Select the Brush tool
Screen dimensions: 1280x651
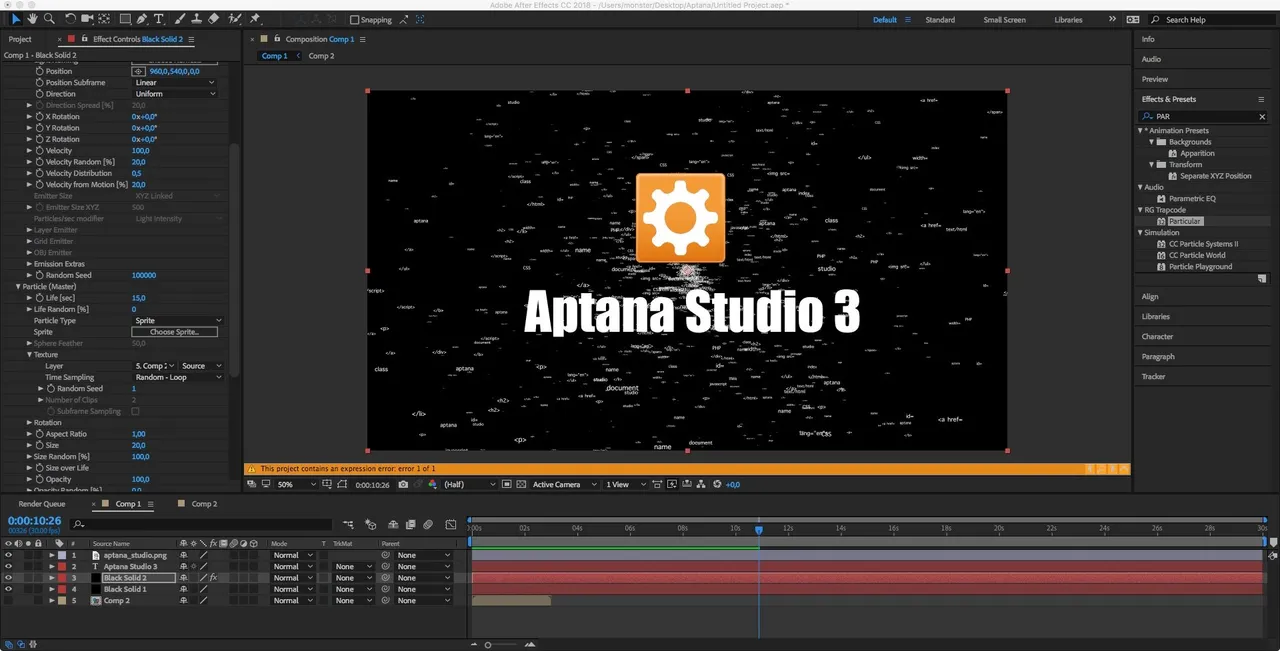180,19
